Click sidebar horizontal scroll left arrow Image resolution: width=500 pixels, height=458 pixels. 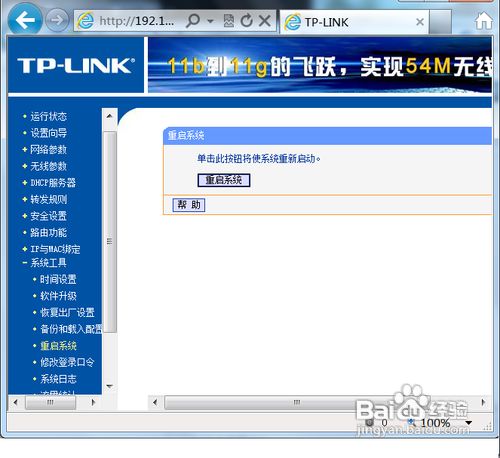pos(15,402)
